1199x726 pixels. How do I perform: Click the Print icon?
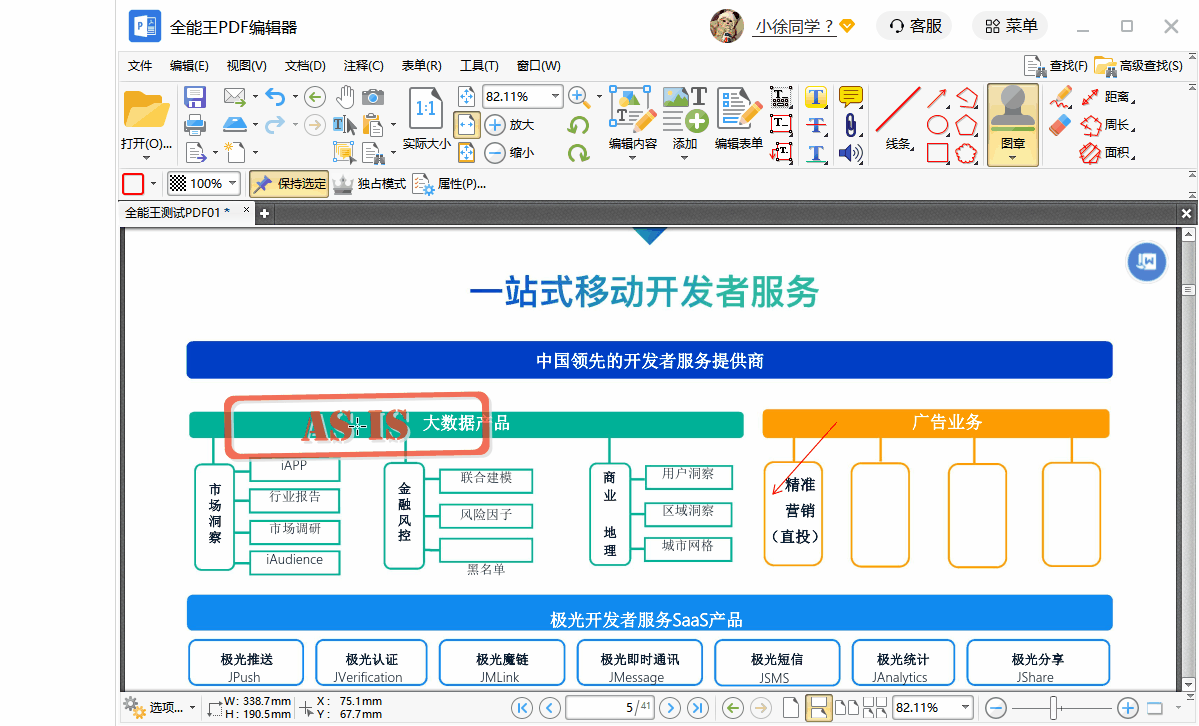click(x=195, y=125)
